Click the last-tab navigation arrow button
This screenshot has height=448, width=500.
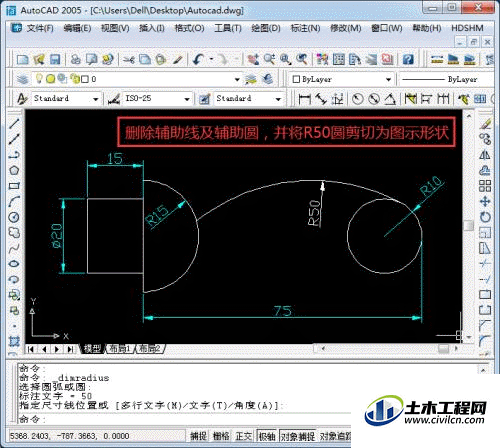(70, 349)
